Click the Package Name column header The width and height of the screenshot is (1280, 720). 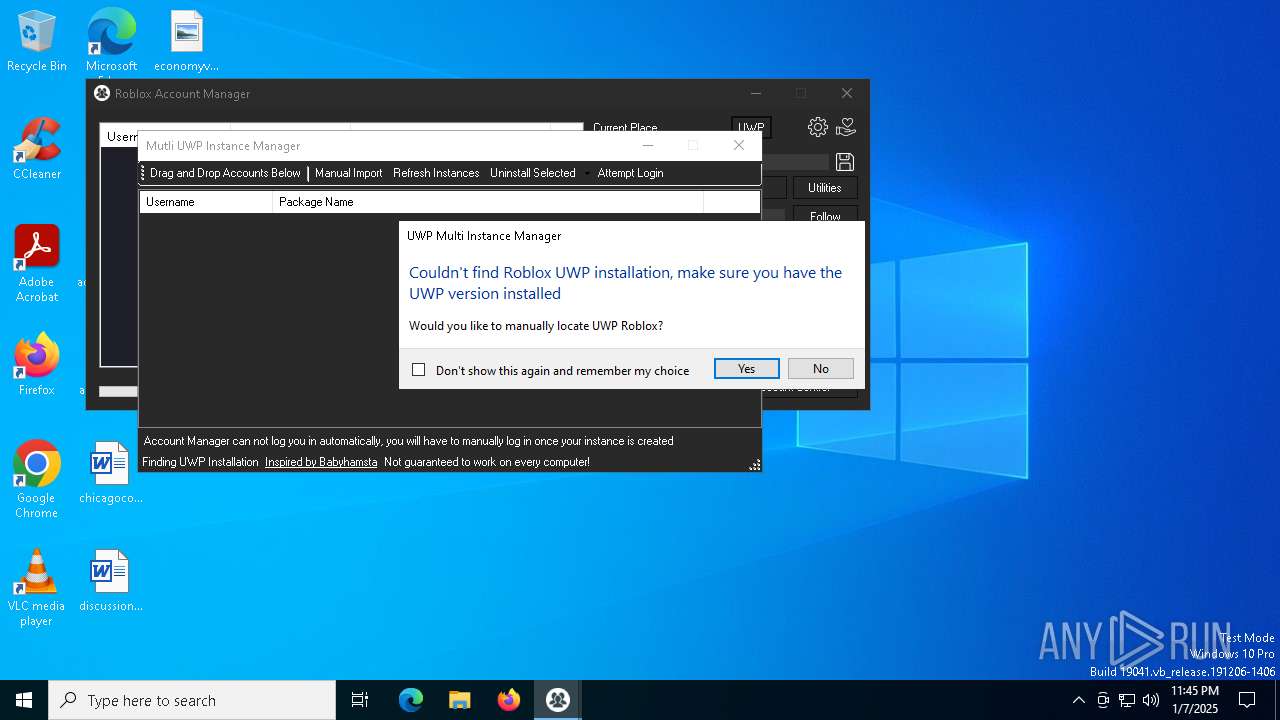[x=488, y=202]
